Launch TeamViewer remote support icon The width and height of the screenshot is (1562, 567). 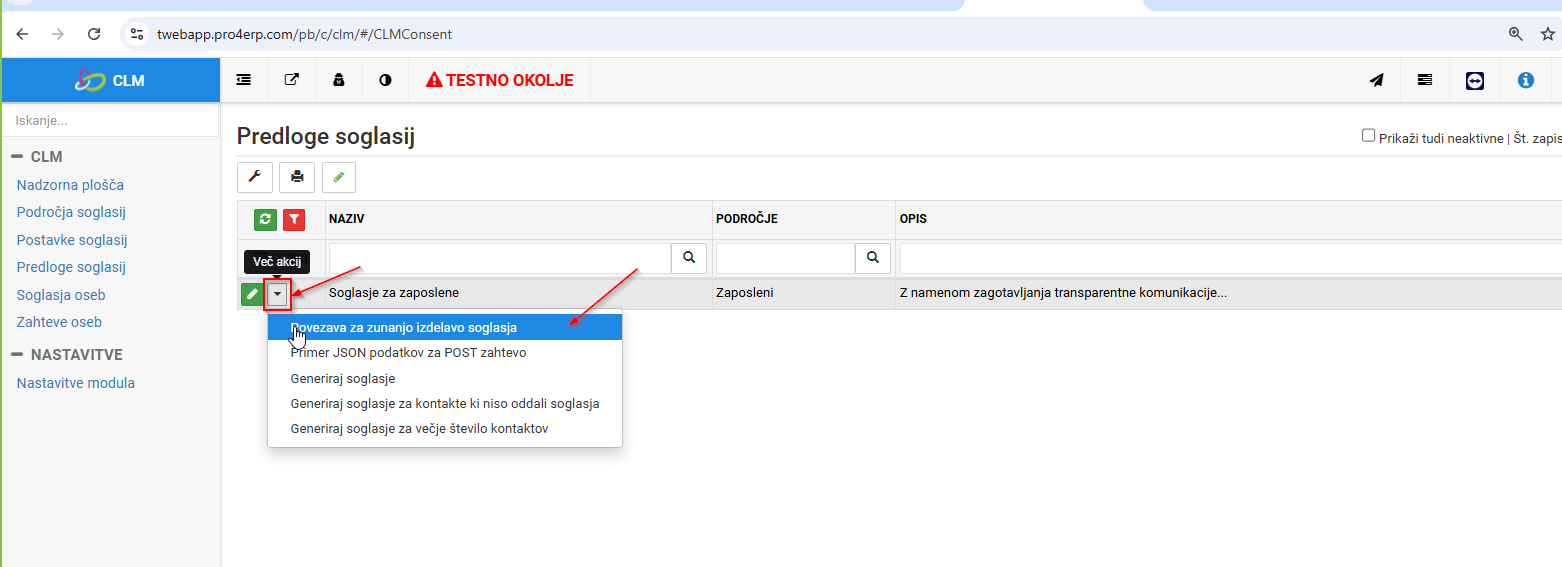1475,80
